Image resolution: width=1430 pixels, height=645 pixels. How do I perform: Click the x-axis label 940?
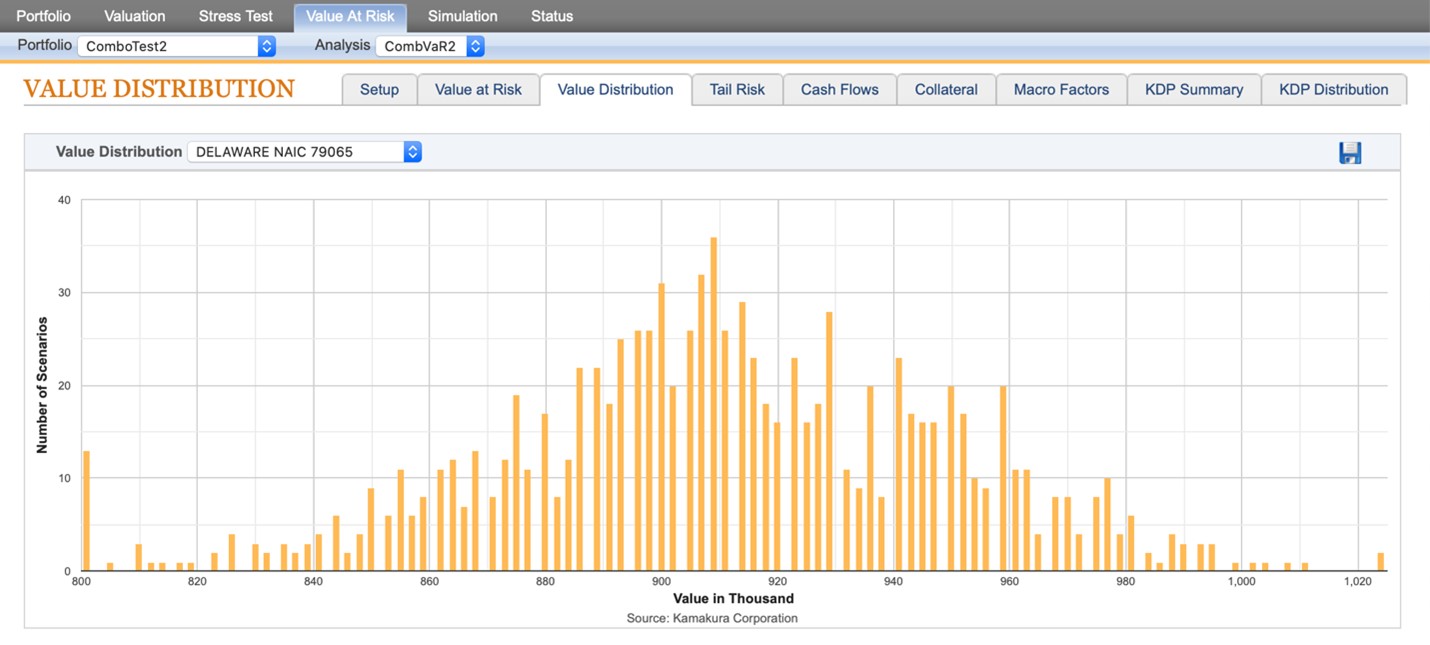(x=893, y=582)
